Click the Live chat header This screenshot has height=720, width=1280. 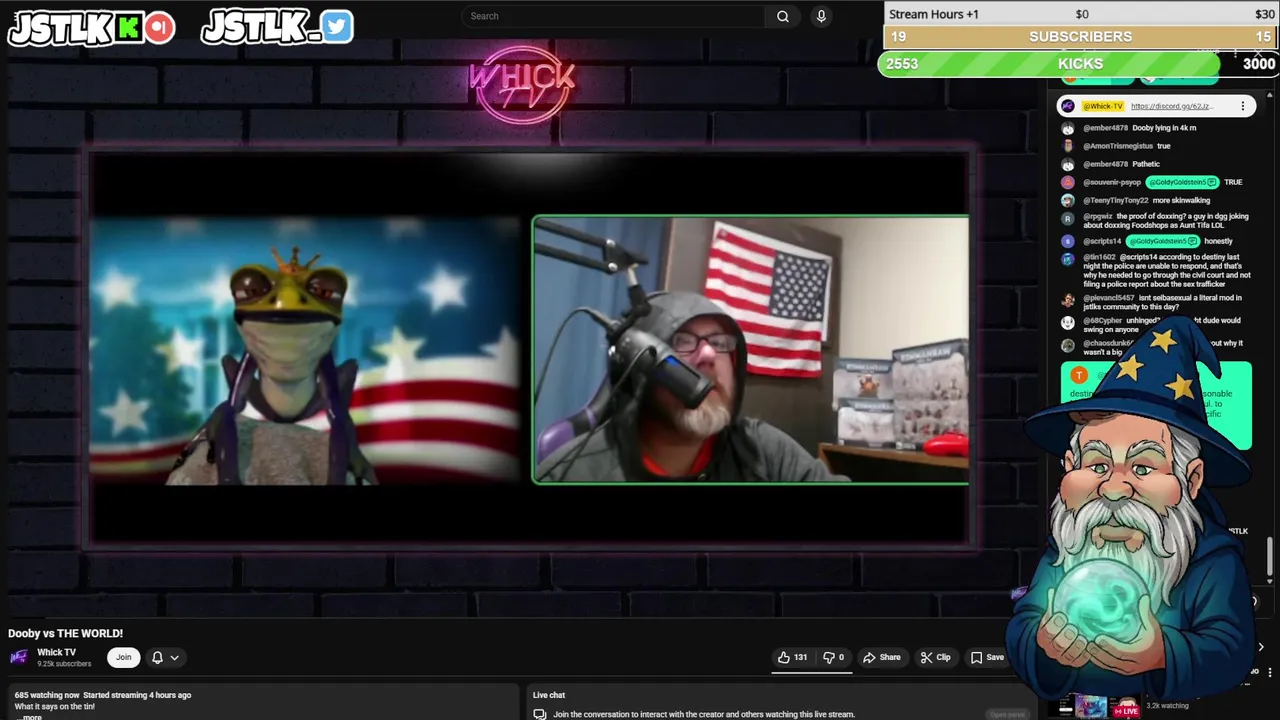[549, 695]
